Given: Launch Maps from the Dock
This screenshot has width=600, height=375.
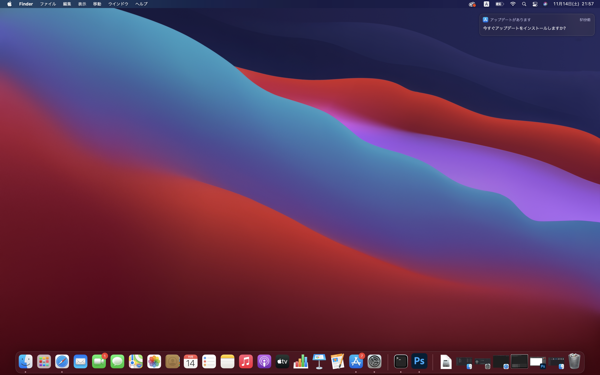Looking at the screenshot, I should point(136,361).
